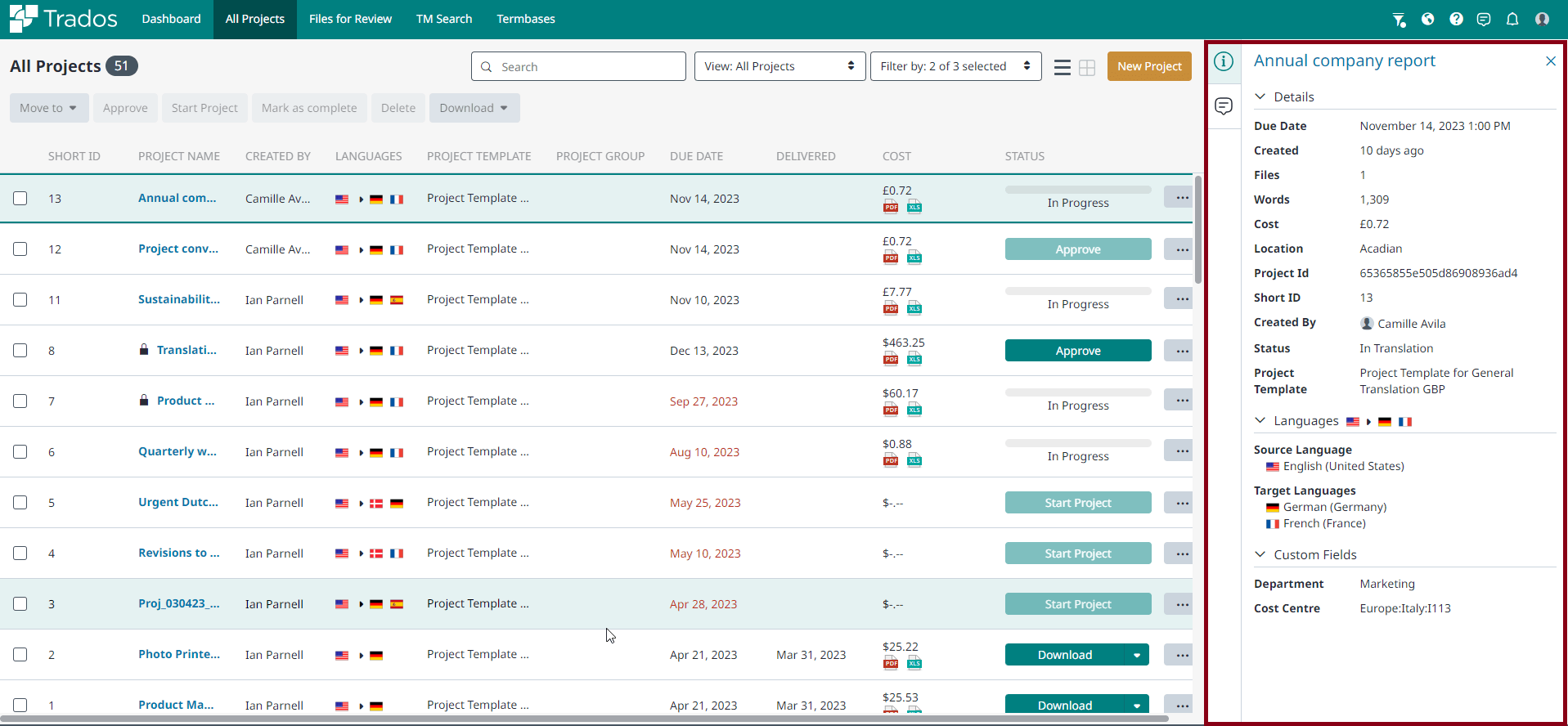This screenshot has width=1568, height=726.
Task: Open the View: All Projects dropdown
Action: click(779, 66)
